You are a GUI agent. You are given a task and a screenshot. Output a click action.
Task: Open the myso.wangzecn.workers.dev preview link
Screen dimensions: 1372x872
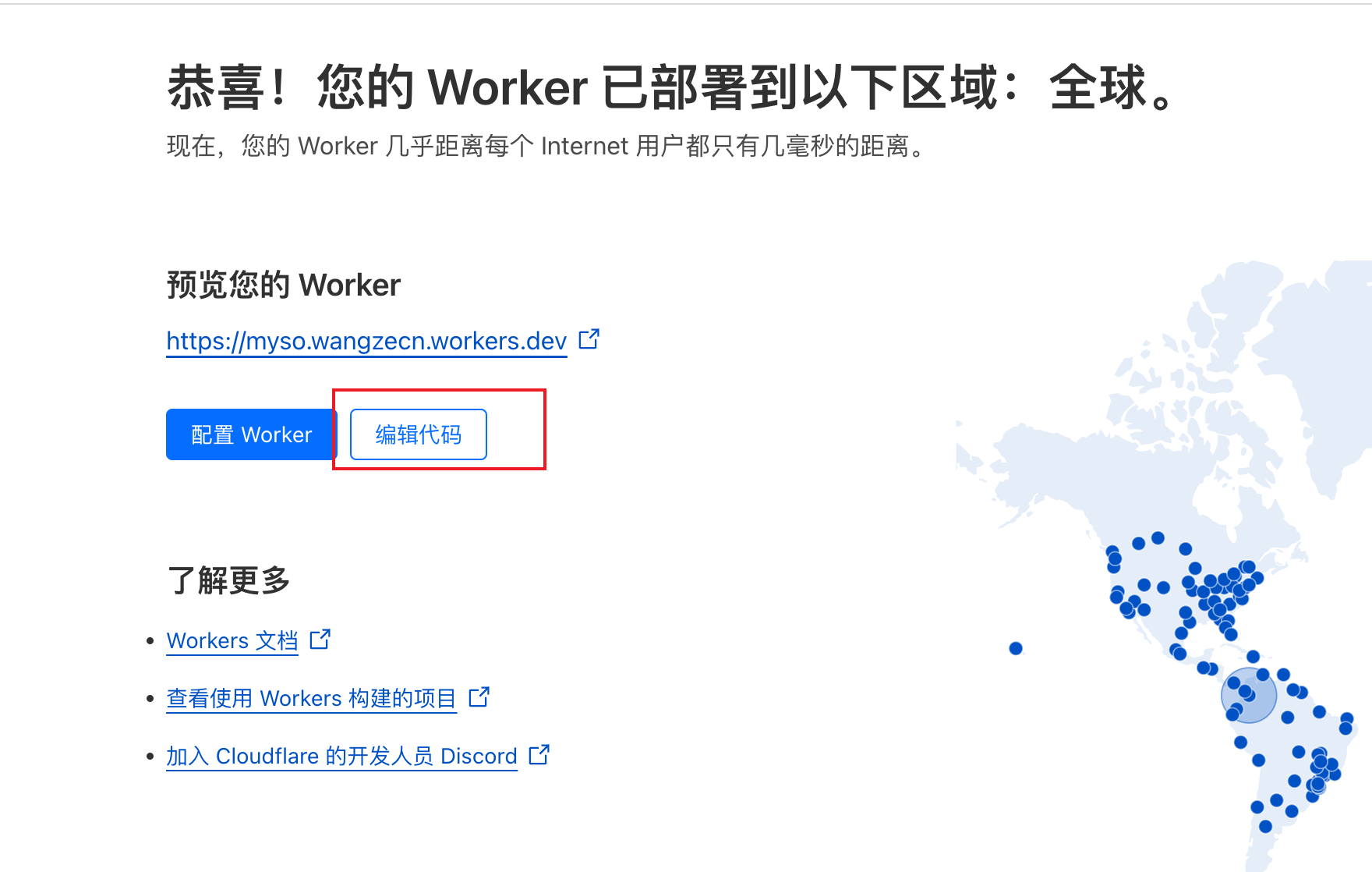pos(366,341)
